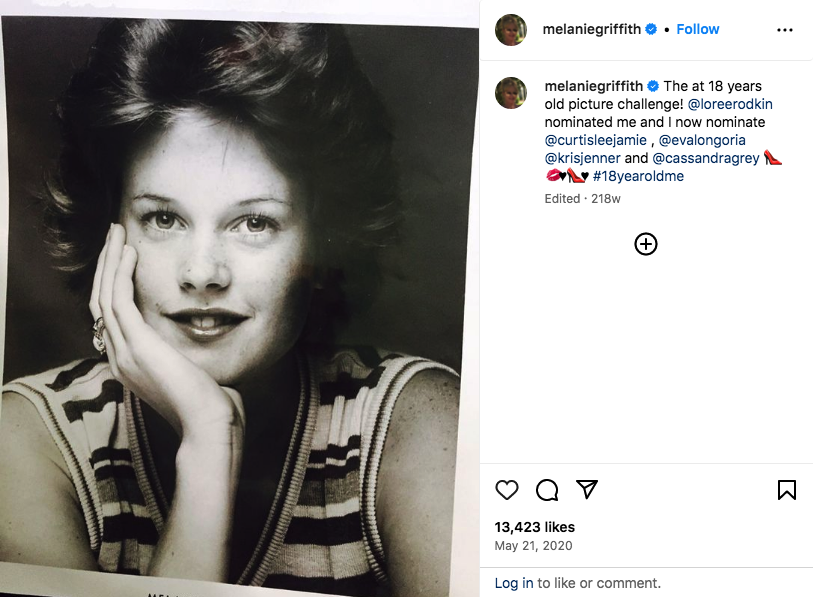Share the post with paper plane icon
The width and height of the screenshot is (813, 597).
pyautogui.click(x=587, y=490)
